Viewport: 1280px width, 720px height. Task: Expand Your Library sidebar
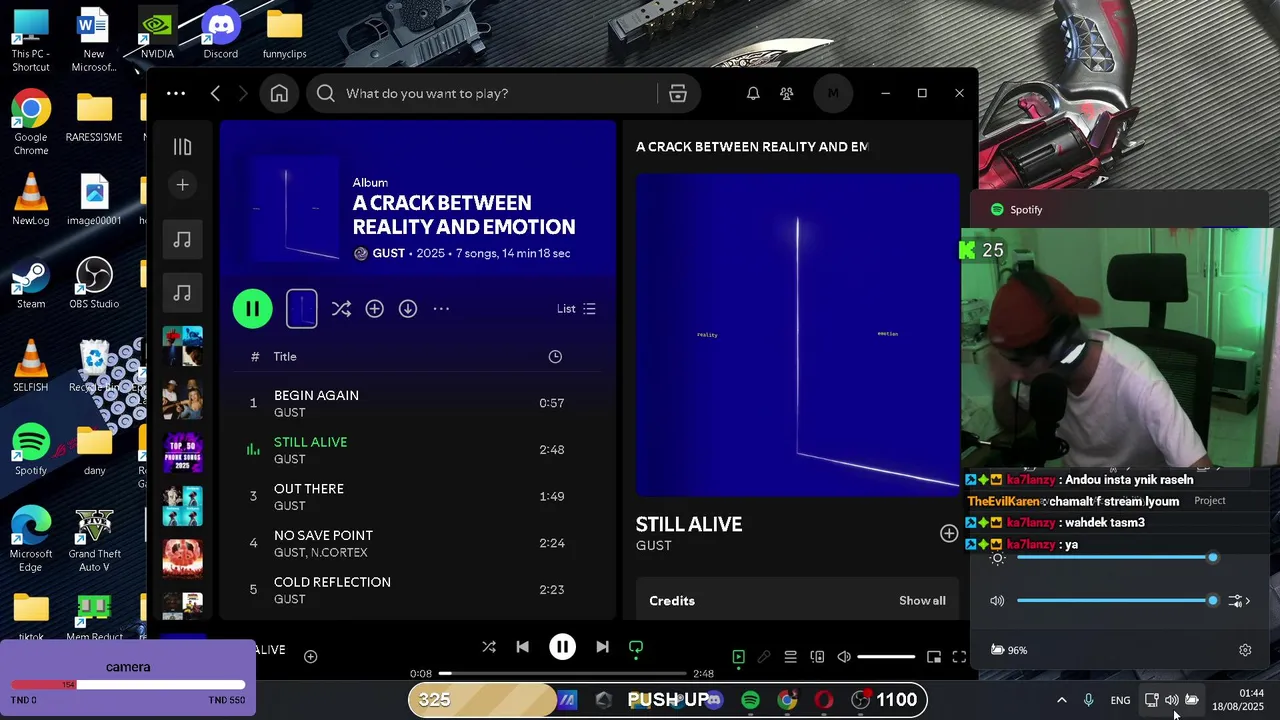pos(182,147)
